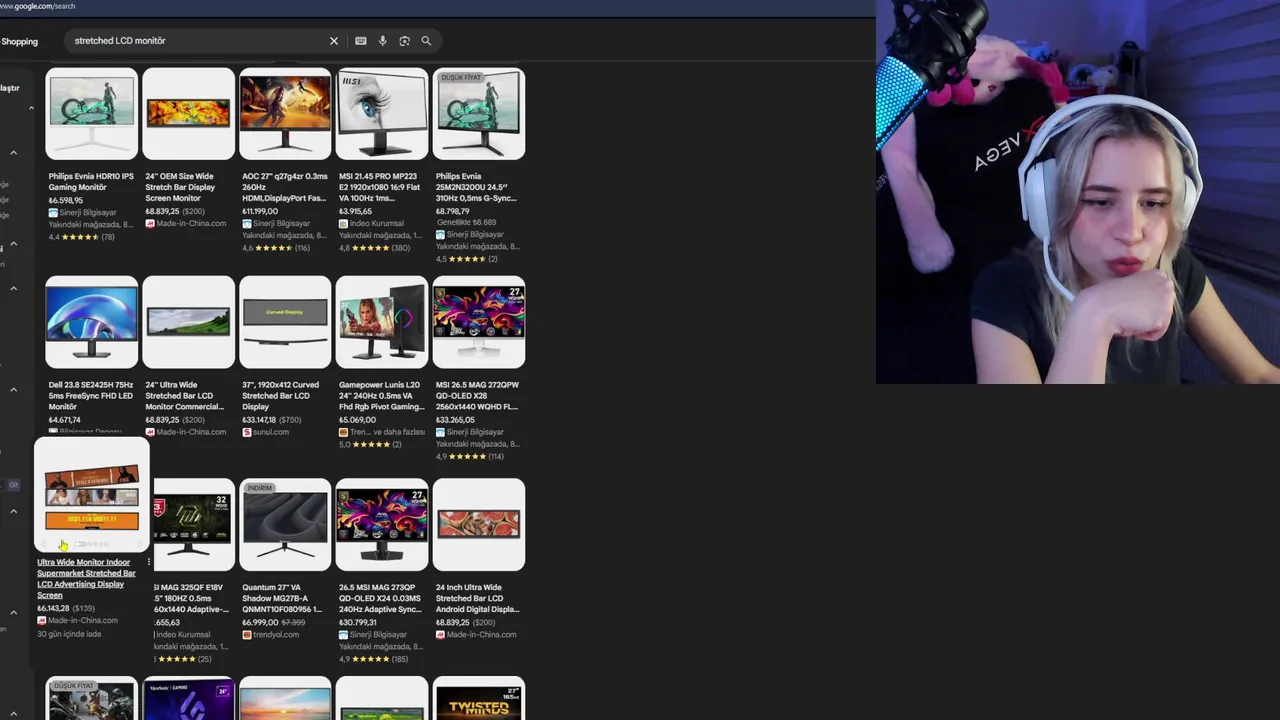Click title '24 Inch Ultra Wide Stretched Bar LCD Android'
The height and width of the screenshot is (720, 1280).
click(477, 598)
